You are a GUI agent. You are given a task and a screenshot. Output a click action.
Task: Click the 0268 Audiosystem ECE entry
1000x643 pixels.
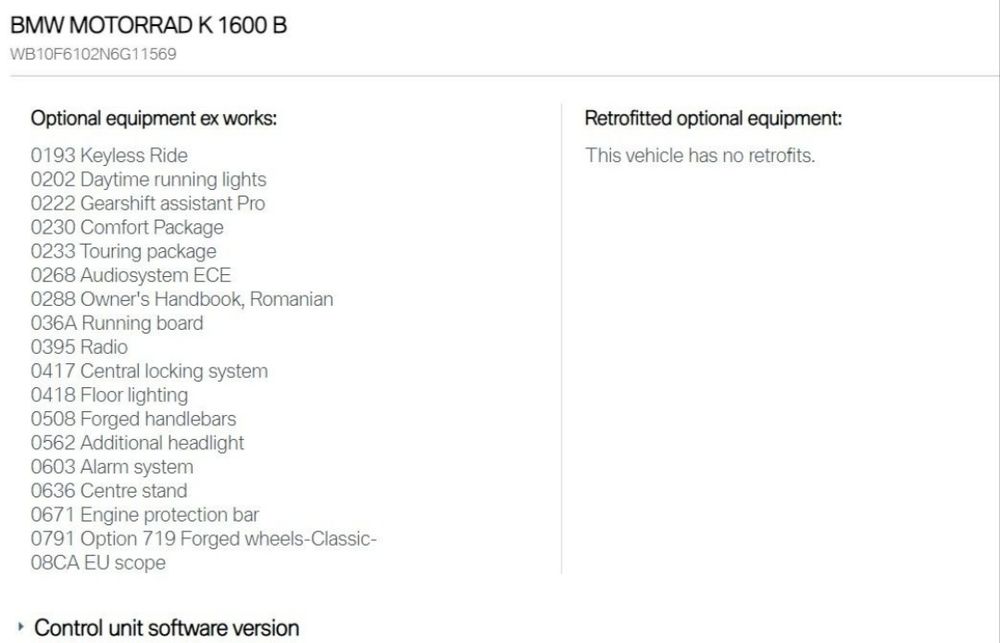[131, 275]
